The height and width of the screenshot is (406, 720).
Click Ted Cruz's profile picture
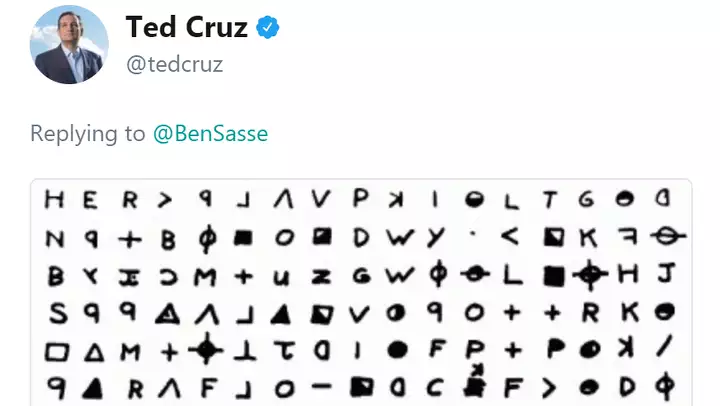click(70, 44)
